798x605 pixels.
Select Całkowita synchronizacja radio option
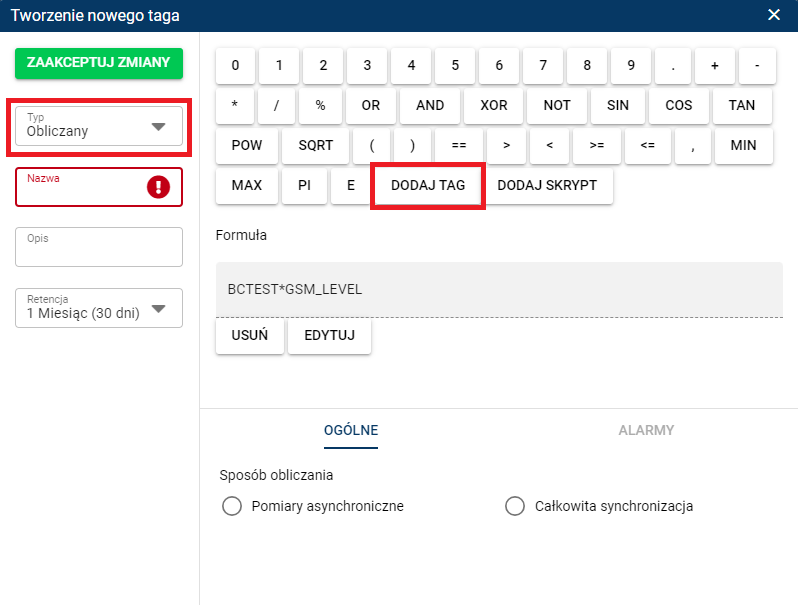coord(515,506)
